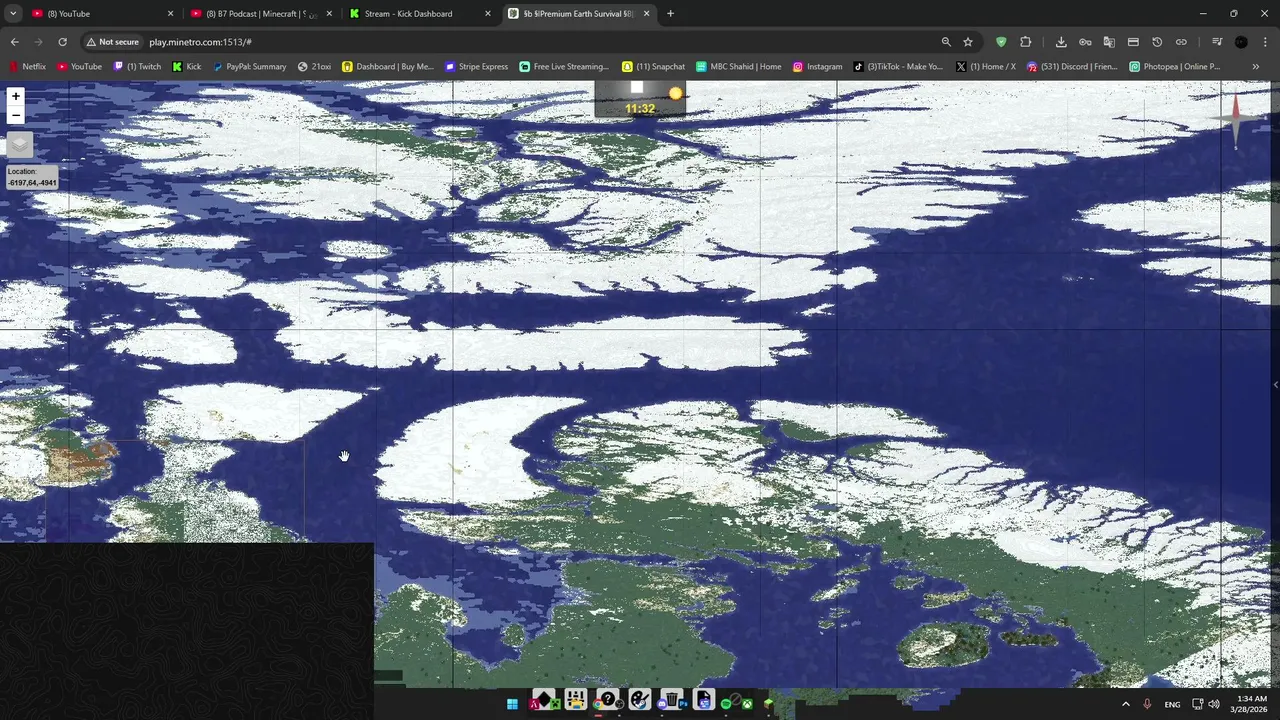Open the 1:34 AM date and clock

(1250, 704)
